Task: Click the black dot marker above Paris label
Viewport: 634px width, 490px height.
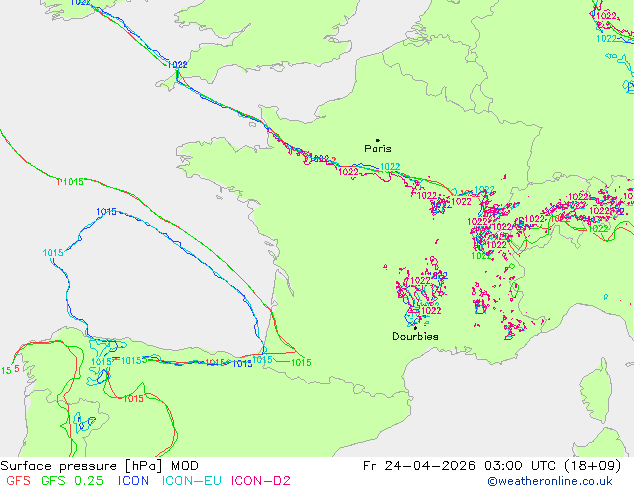Action: click(x=378, y=140)
